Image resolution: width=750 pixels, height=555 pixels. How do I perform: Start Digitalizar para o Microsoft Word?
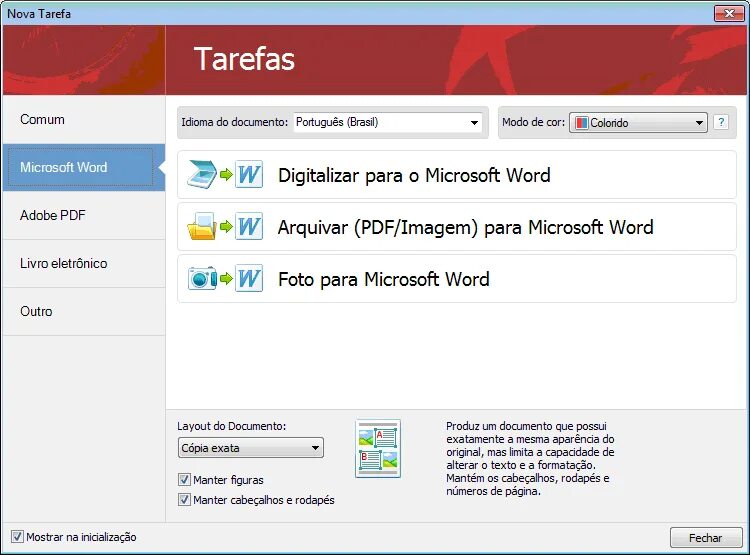[x=457, y=175]
